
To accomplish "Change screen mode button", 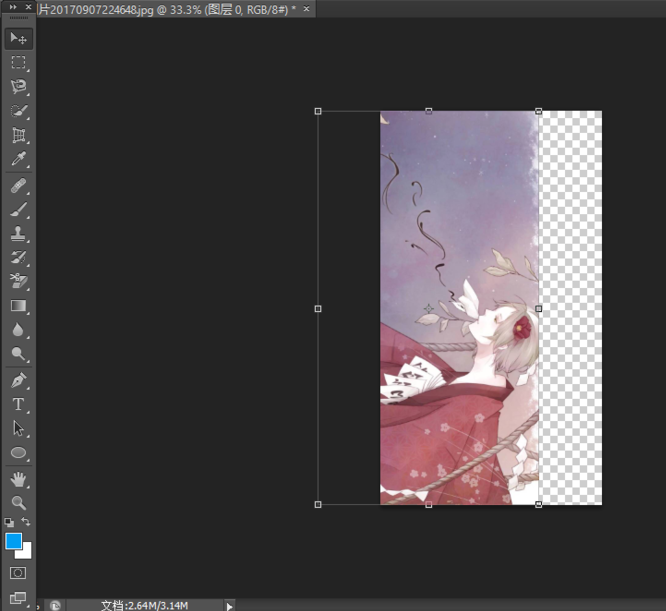I will pos(18,598).
